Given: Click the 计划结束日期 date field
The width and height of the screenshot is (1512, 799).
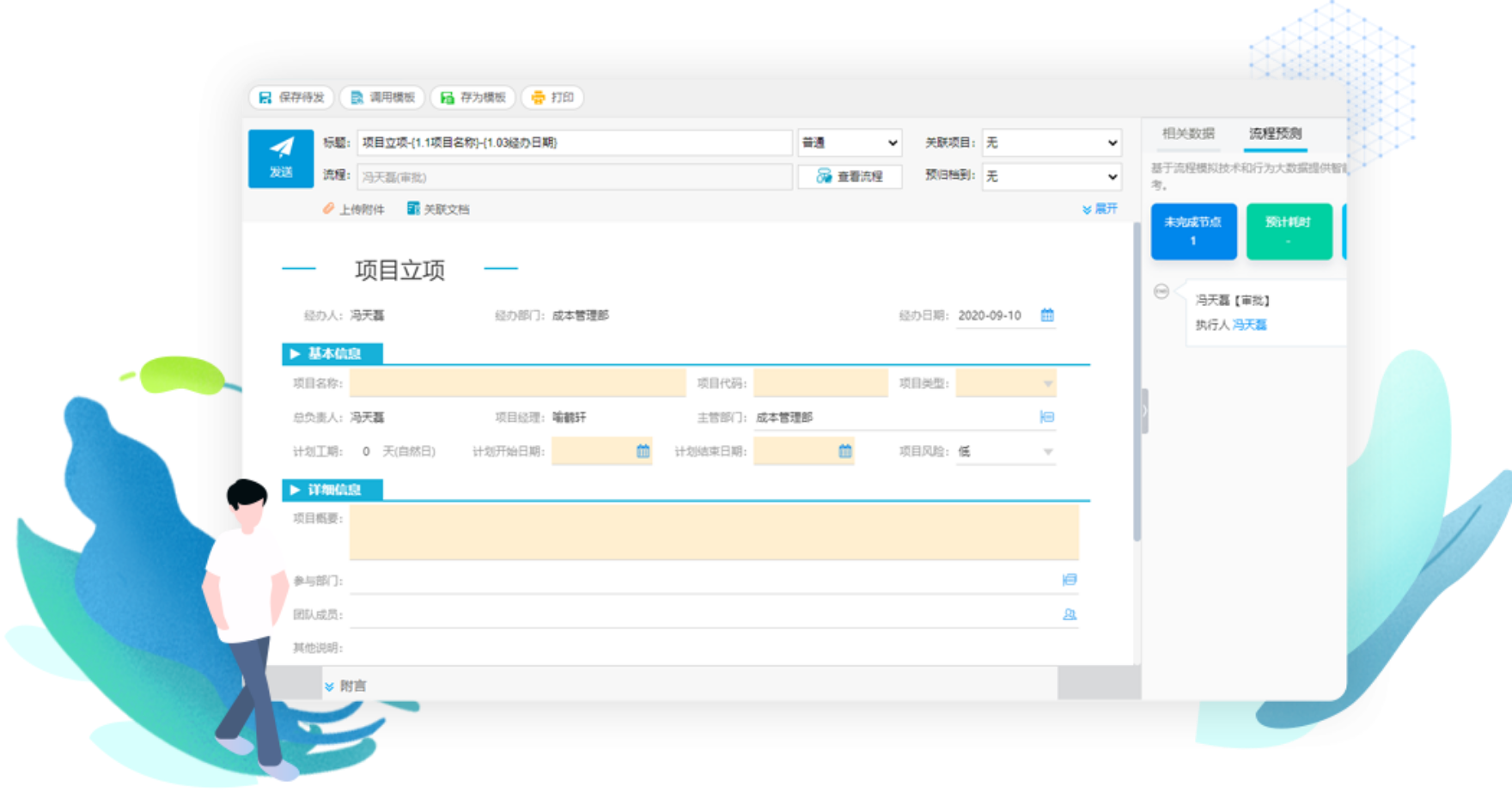Looking at the screenshot, I should (804, 451).
